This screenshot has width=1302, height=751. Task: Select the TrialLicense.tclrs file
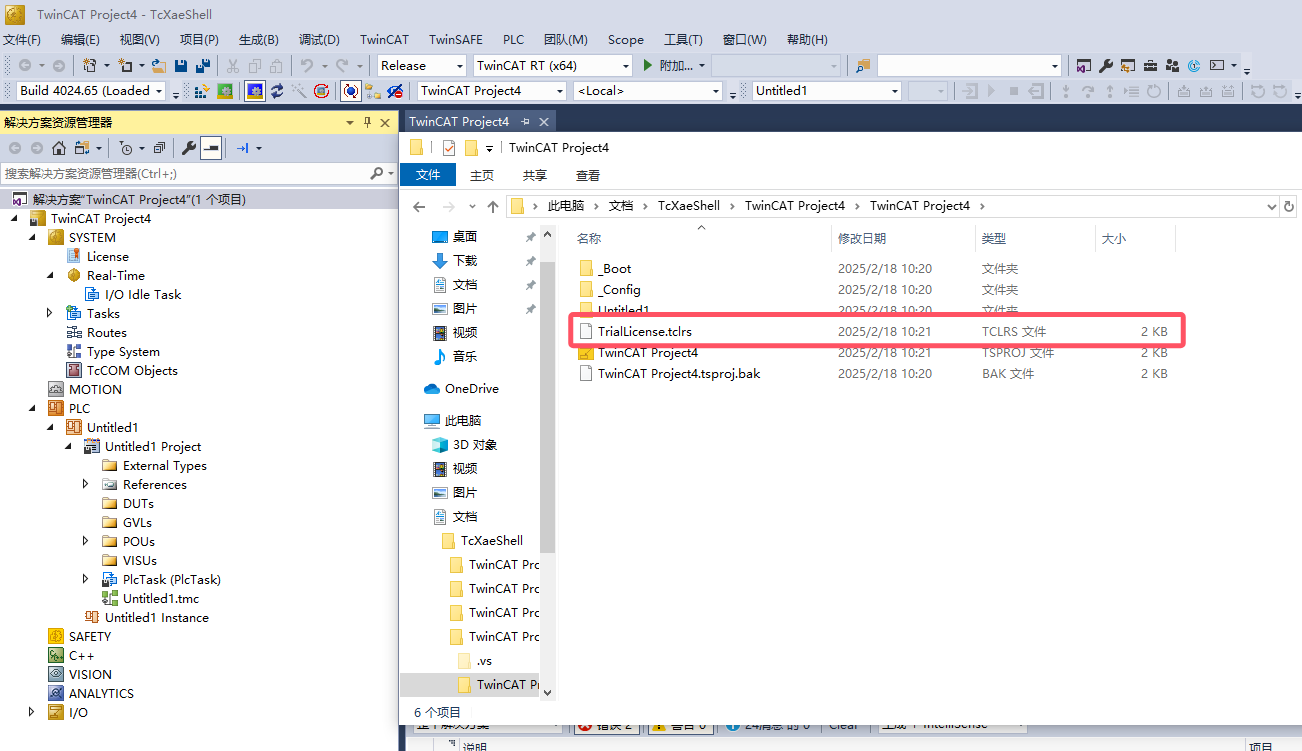(x=645, y=331)
